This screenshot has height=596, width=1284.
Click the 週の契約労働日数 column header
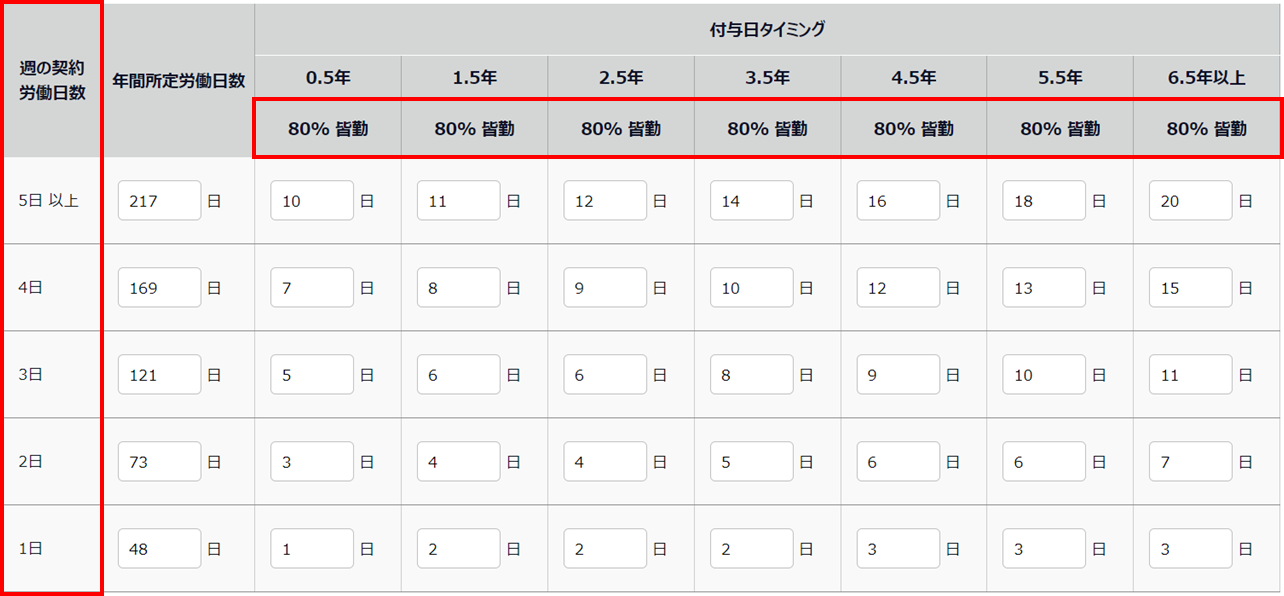click(52, 80)
